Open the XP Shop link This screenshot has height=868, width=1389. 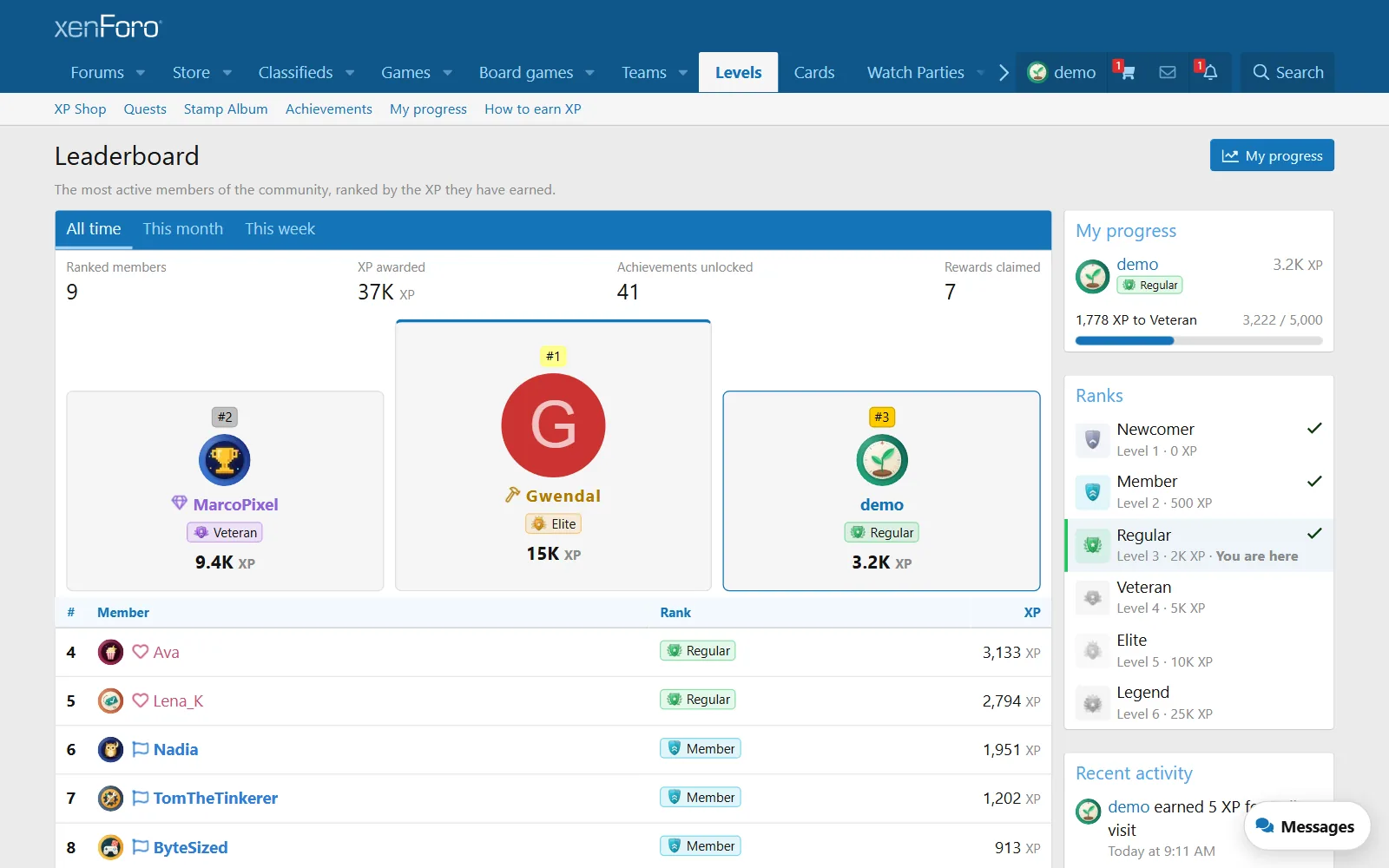click(80, 109)
